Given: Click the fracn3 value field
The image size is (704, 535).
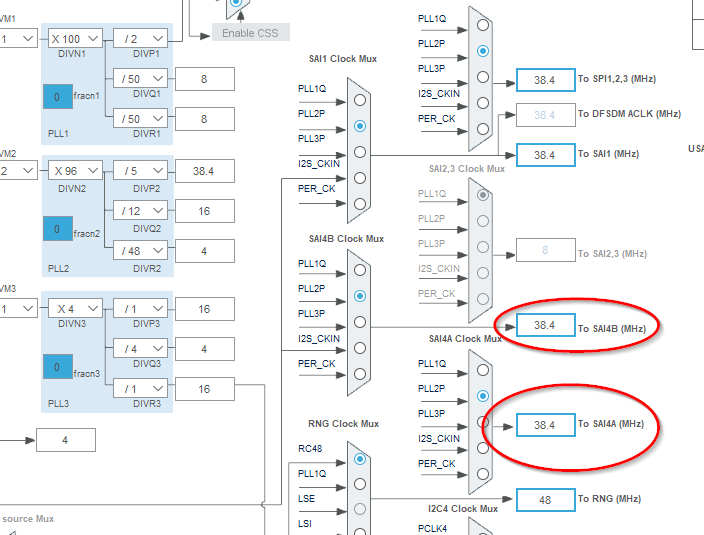Looking at the screenshot, I should pos(58,367).
